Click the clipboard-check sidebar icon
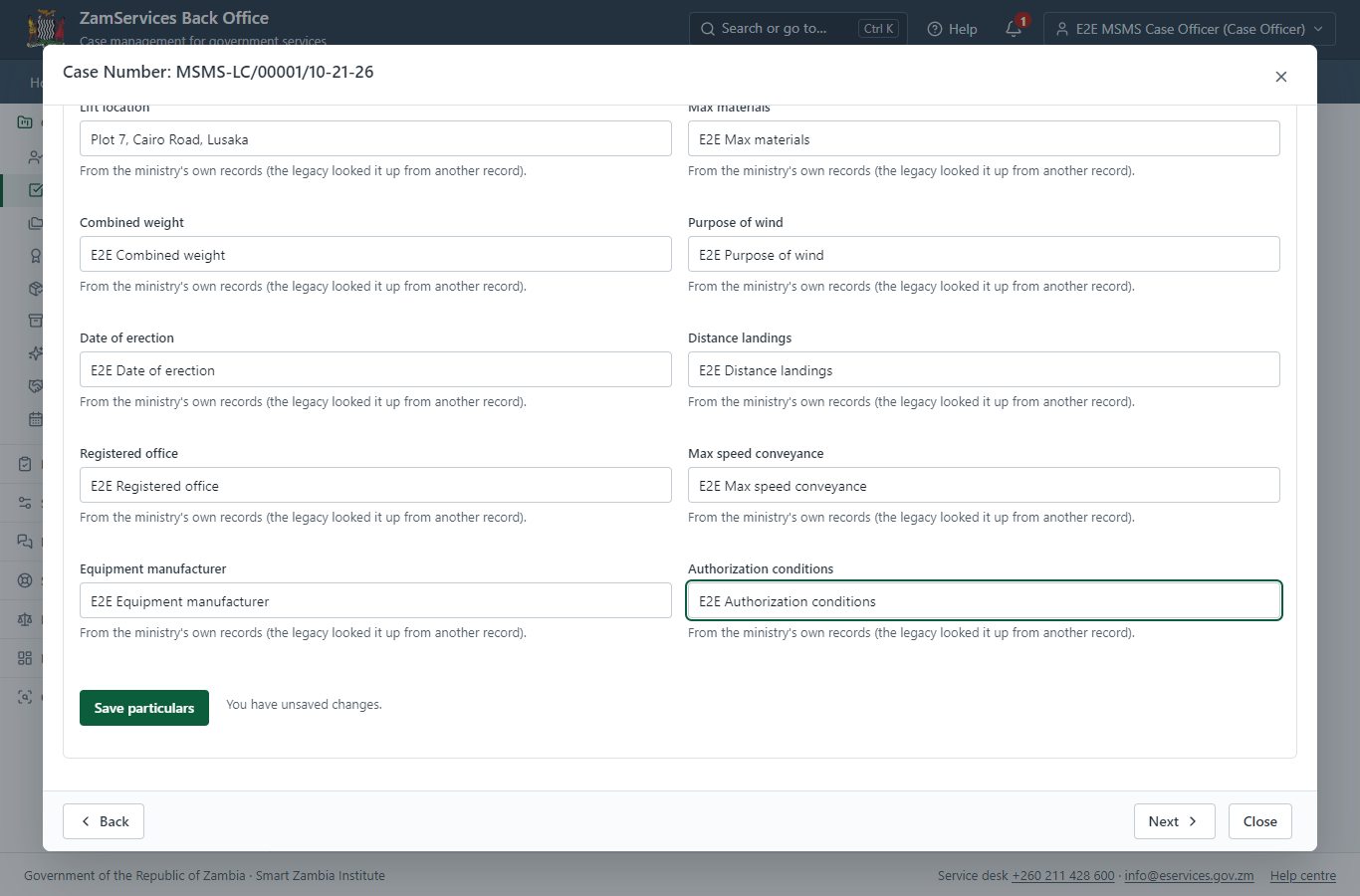This screenshot has height=896, width=1360. pos(25,464)
